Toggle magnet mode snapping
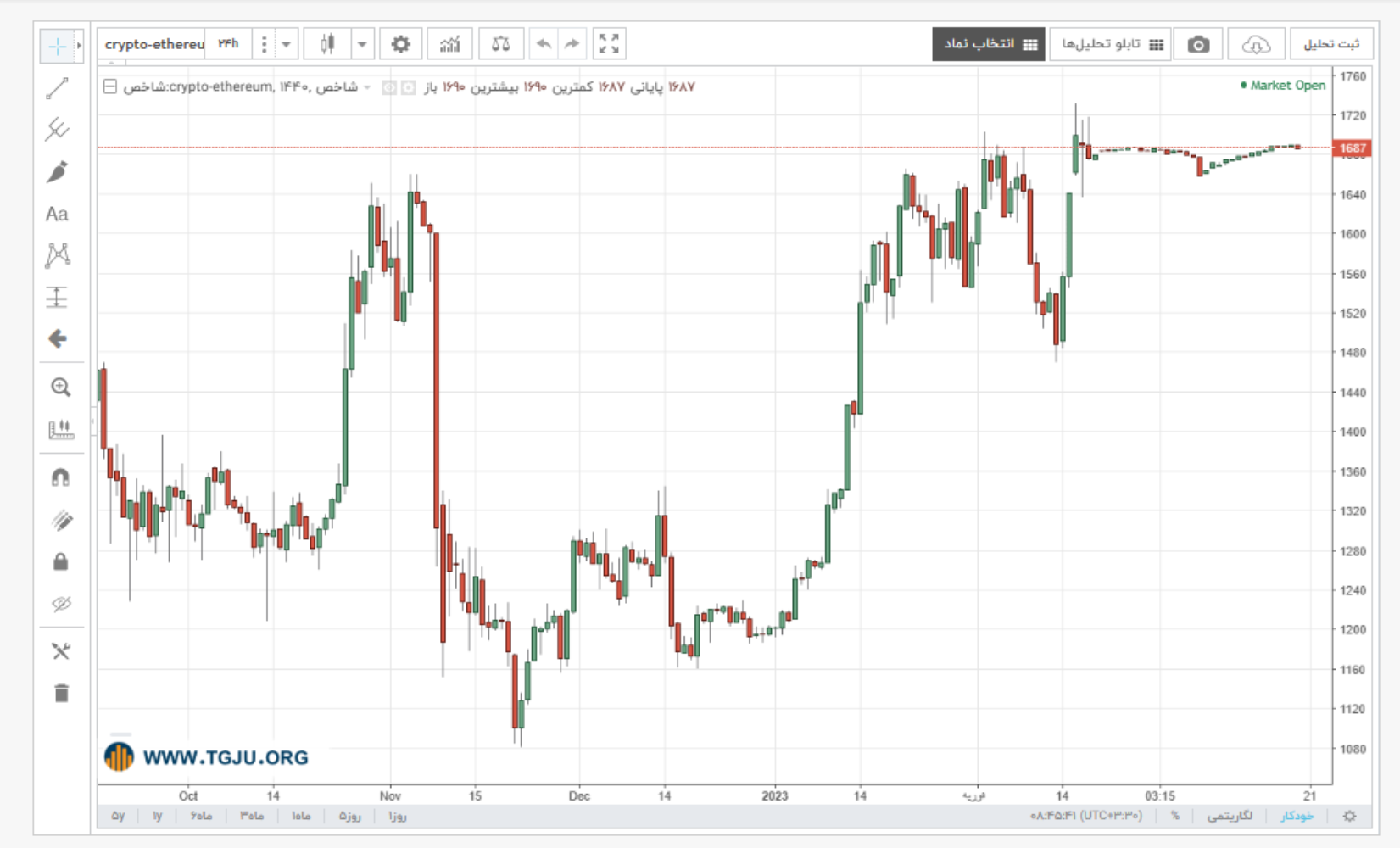 (60, 478)
